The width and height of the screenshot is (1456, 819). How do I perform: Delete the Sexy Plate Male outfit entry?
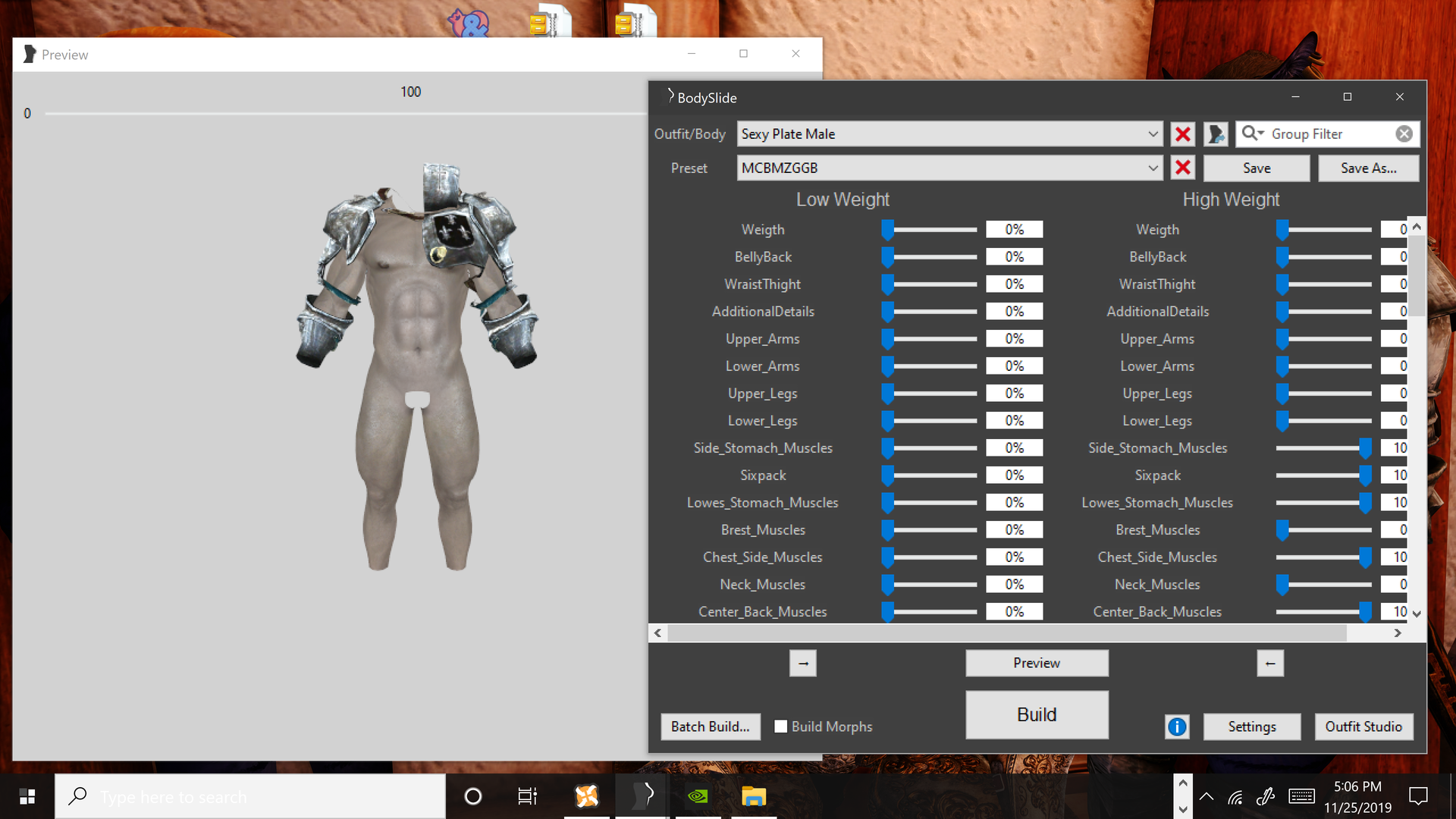click(1182, 134)
